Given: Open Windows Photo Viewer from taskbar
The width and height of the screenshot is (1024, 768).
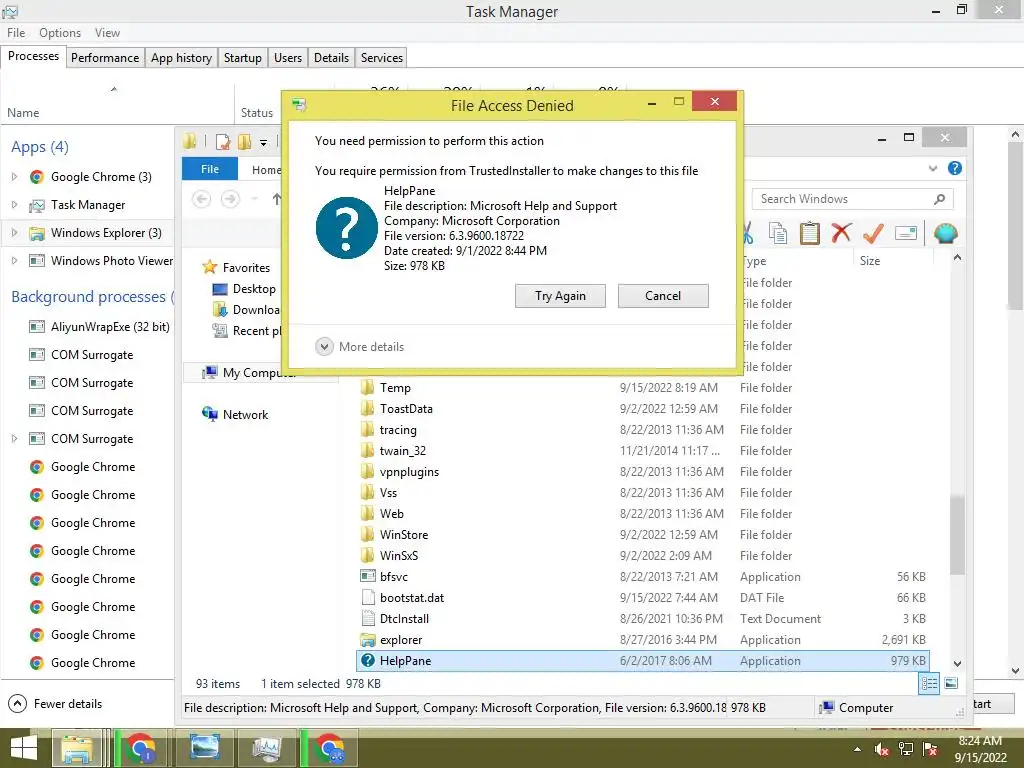Looking at the screenshot, I should tap(204, 748).
